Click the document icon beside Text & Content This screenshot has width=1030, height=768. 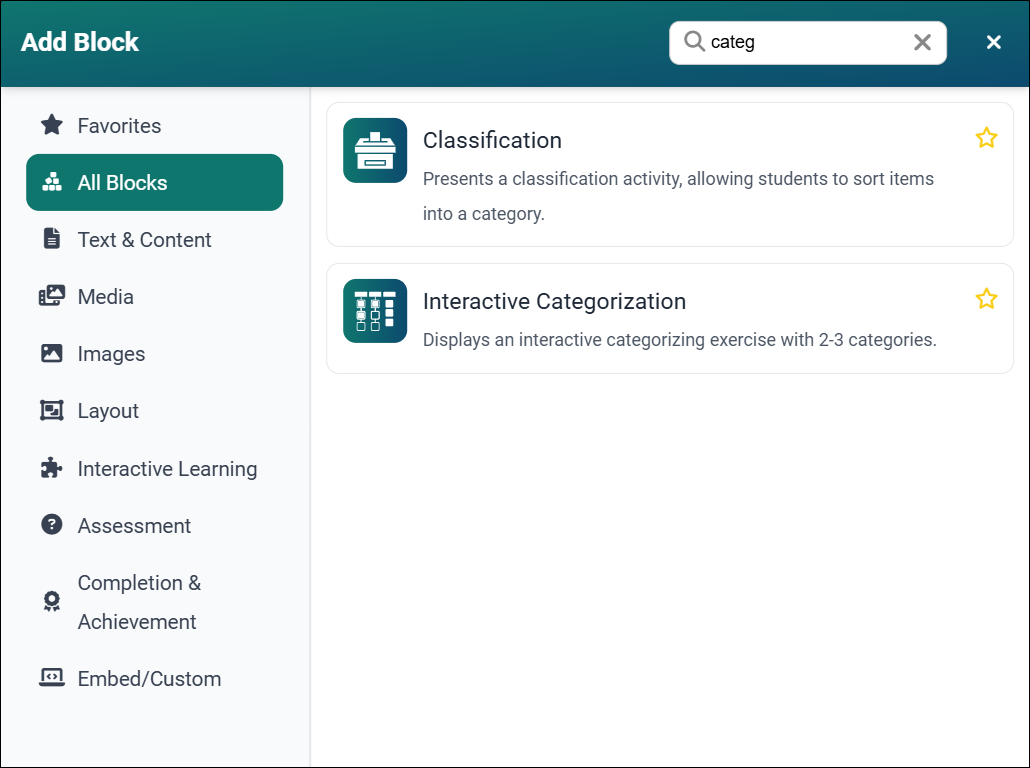pos(50,239)
